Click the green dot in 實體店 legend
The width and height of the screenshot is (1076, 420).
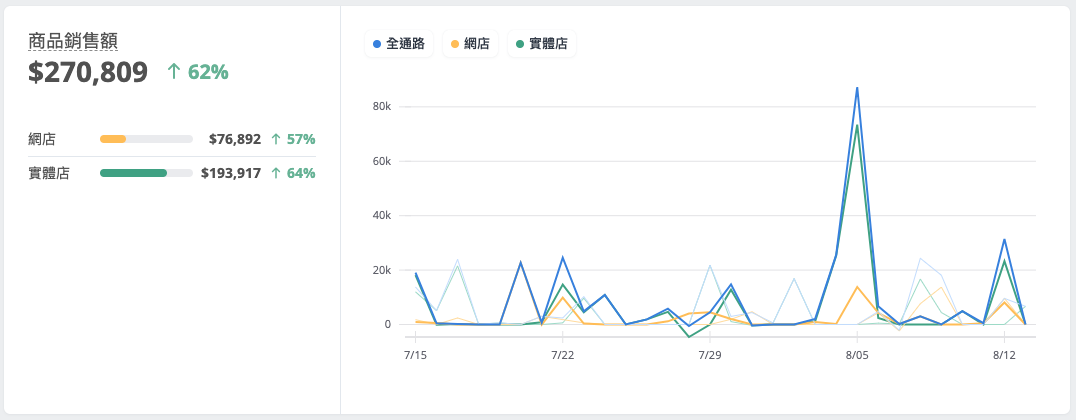(519, 44)
